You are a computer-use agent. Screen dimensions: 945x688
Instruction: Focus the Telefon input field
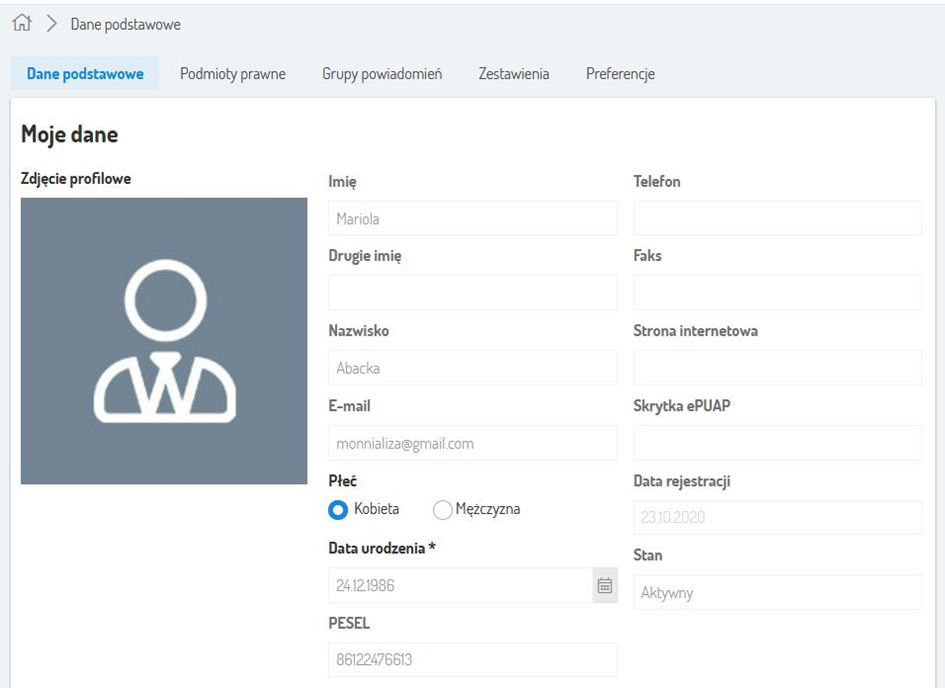tap(777, 218)
